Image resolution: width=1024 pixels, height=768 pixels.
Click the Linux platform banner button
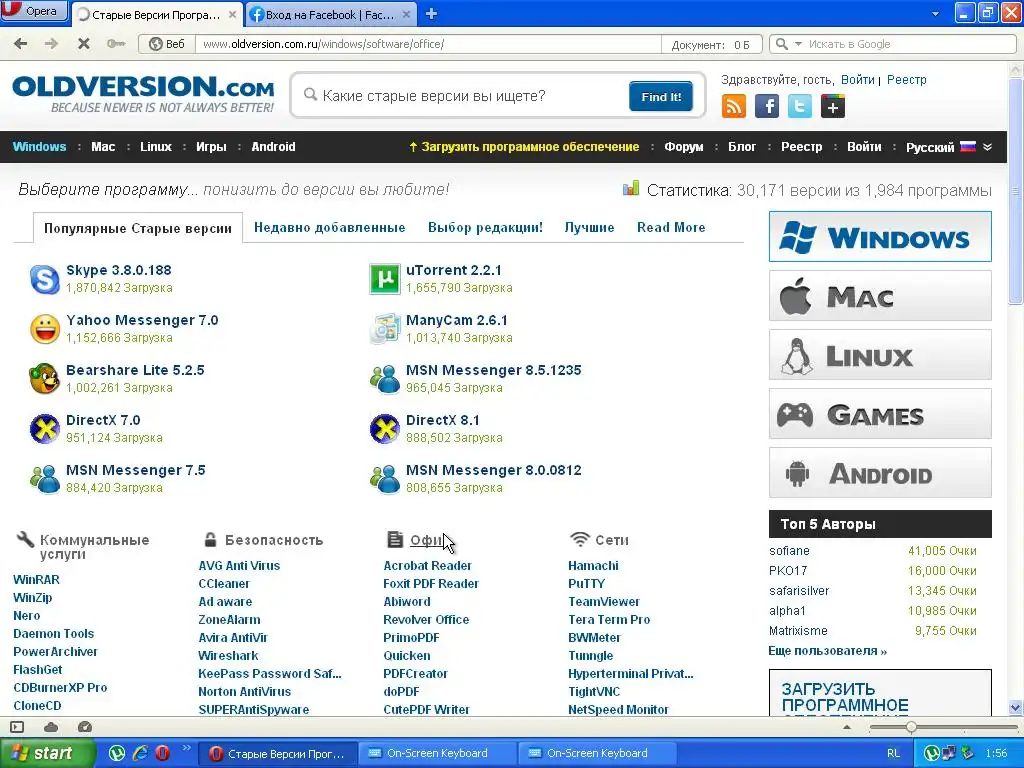tap(880, 355)
